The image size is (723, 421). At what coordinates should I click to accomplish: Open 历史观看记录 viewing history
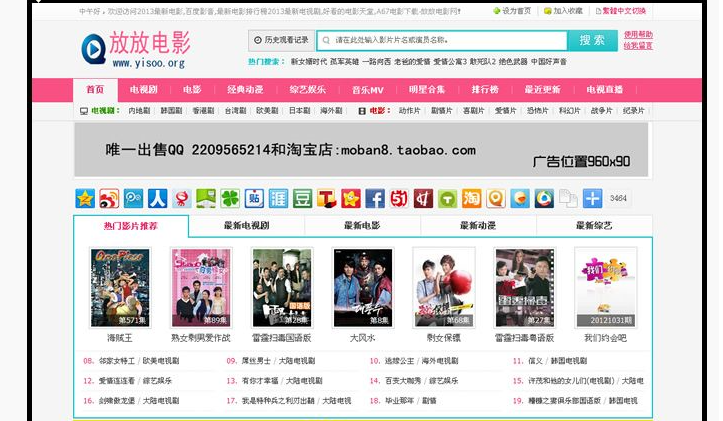tap(281, 41)
